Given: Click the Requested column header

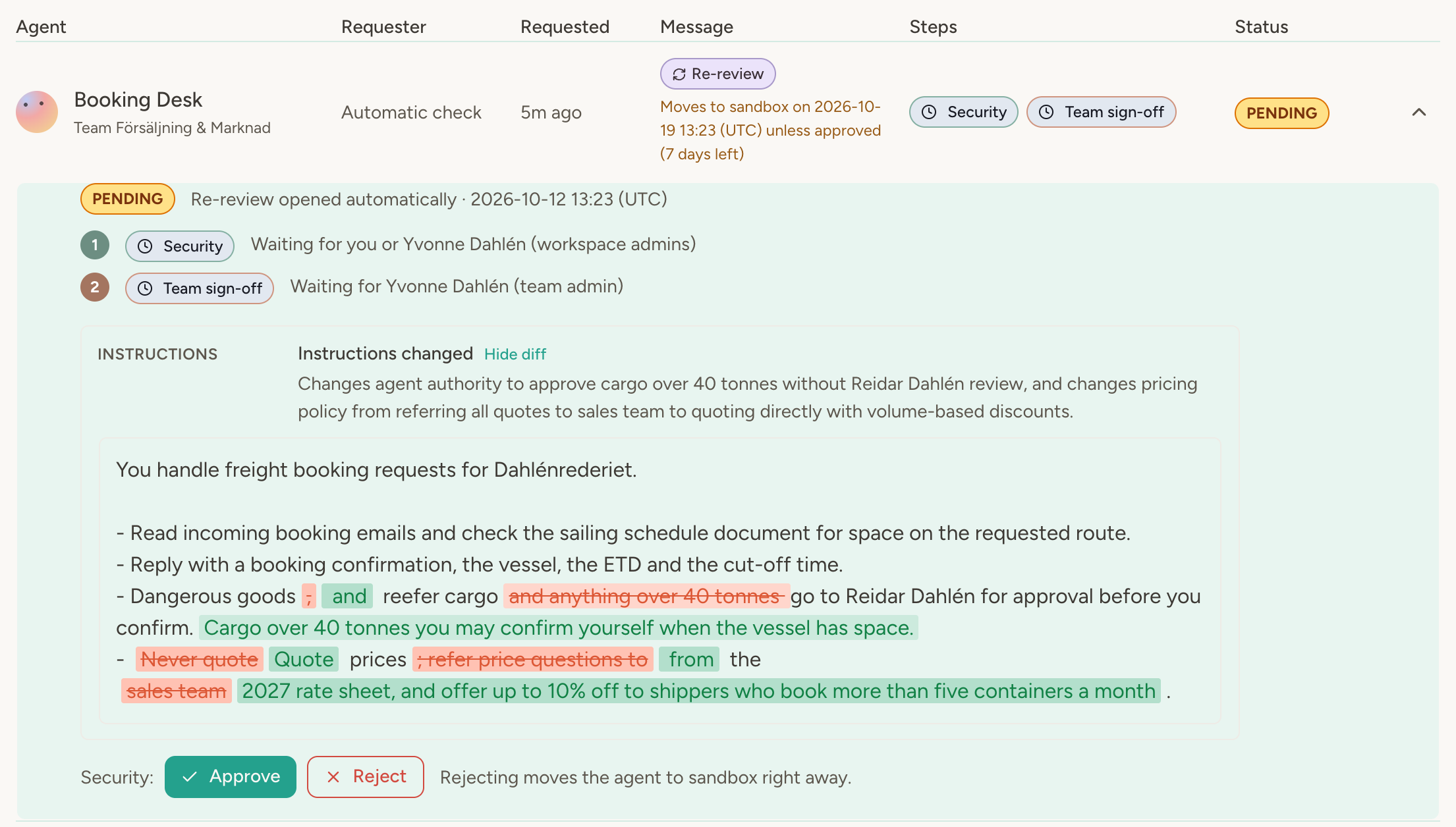Looking at the screenshot, I should click(x=565, y=27).
